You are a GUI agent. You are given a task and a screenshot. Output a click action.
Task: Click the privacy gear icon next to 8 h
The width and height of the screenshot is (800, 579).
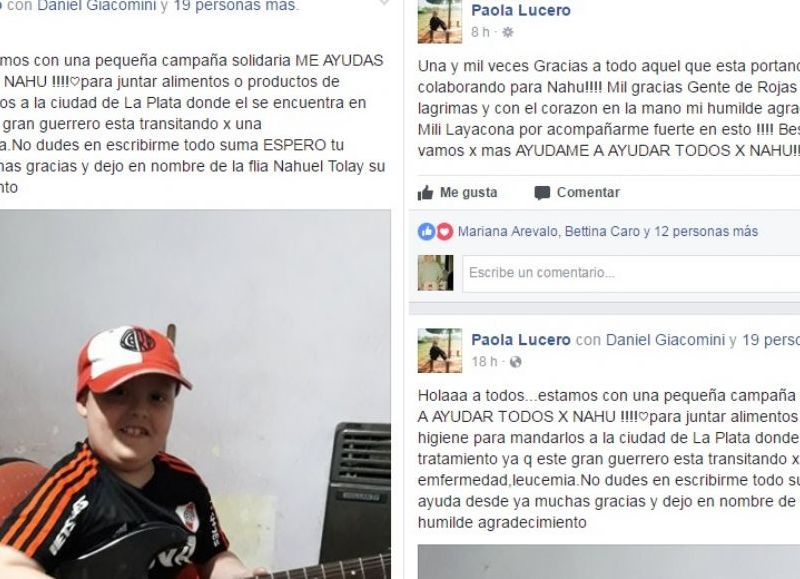tap(508, 33)
